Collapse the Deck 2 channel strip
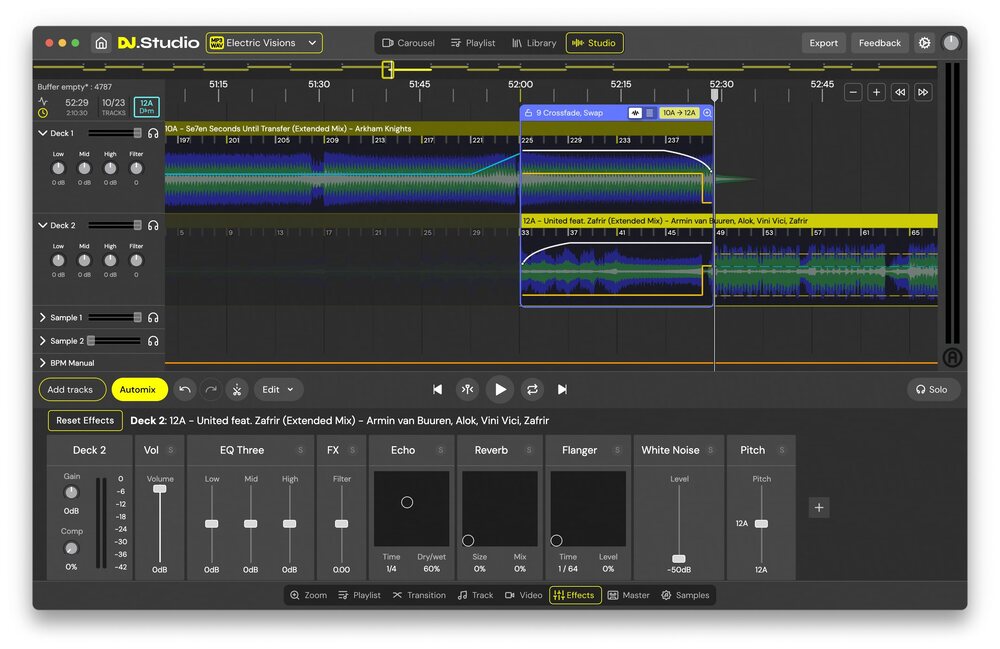The height and width of the screenshot is (649, 1000). pyautogui.click(x=42, y=225)
